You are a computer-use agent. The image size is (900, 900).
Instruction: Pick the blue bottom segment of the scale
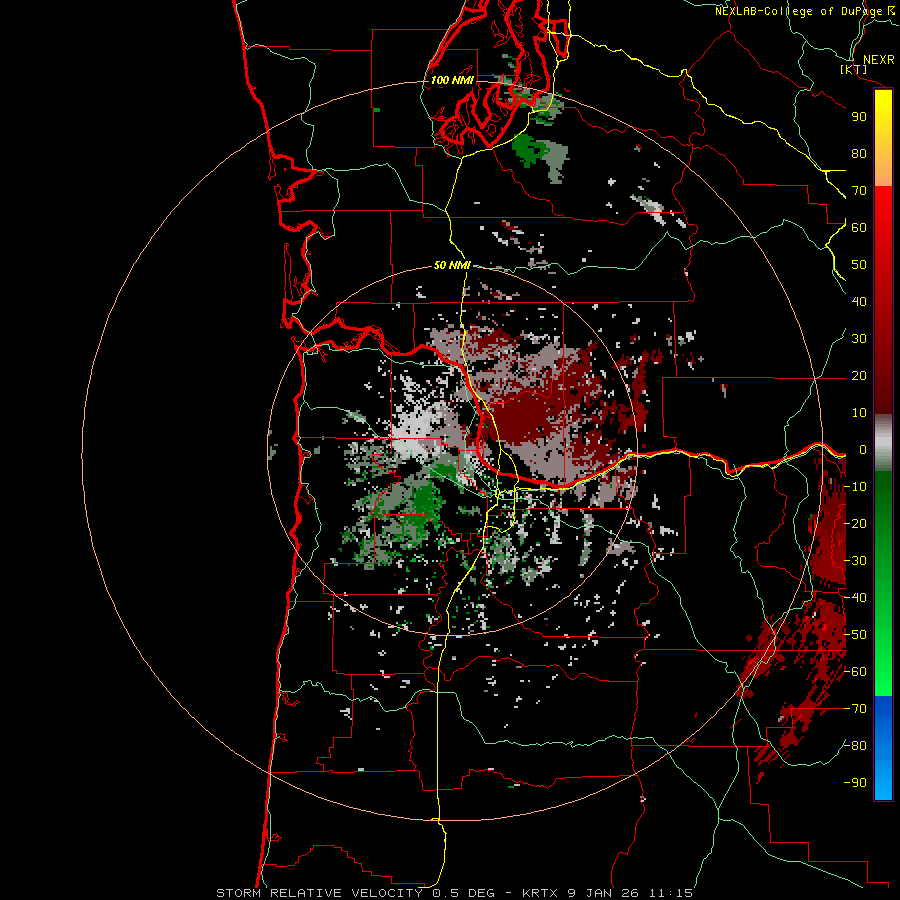(883, 748)
